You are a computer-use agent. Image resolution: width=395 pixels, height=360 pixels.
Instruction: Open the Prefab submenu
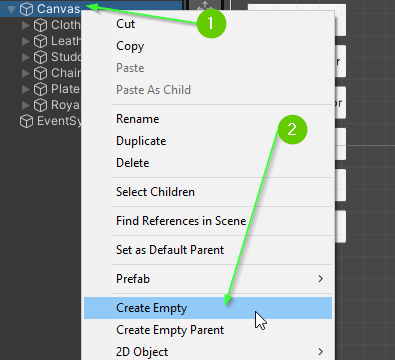tap(208, 279)
